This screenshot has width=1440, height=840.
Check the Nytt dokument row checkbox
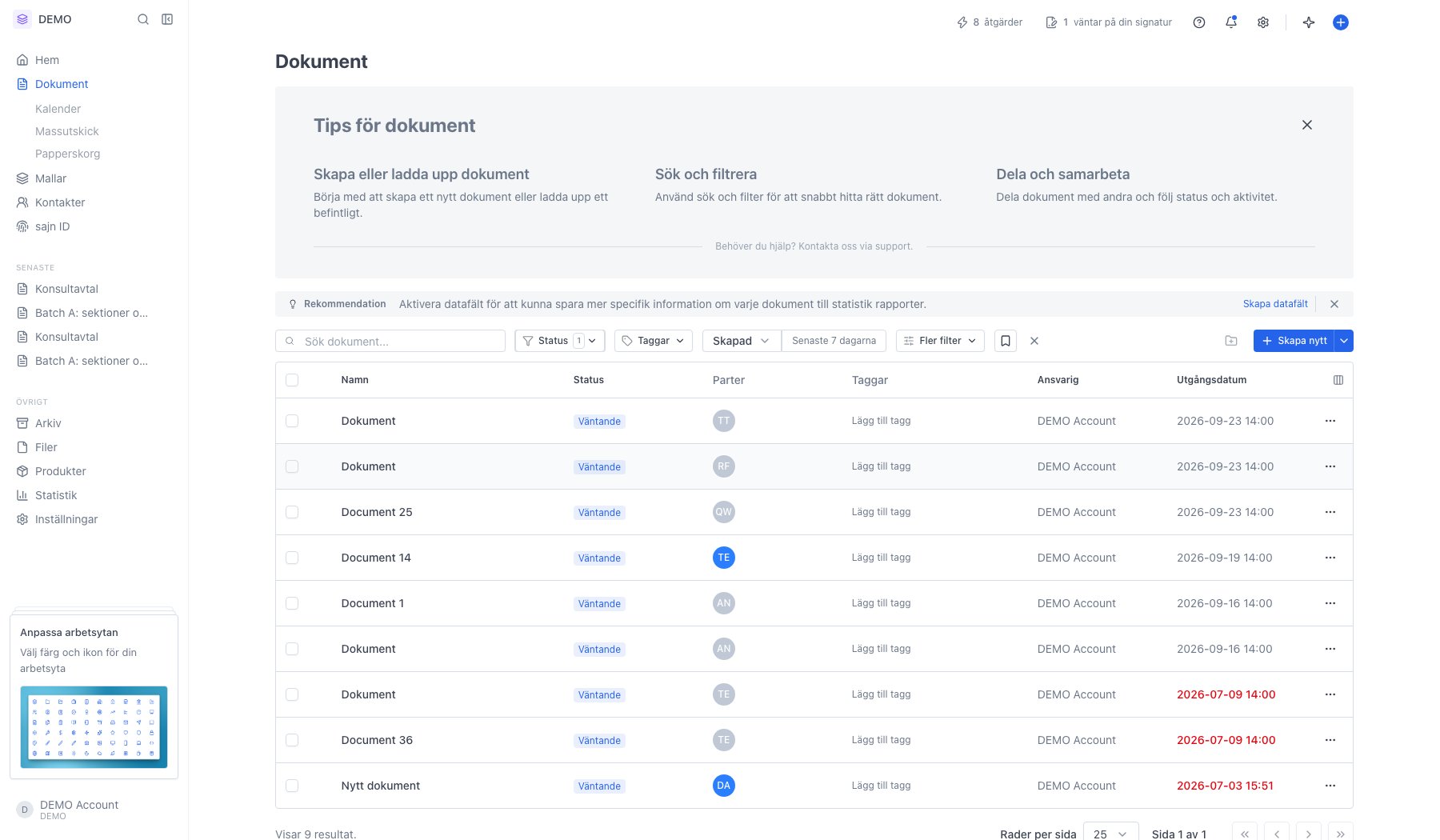point(292,786)
